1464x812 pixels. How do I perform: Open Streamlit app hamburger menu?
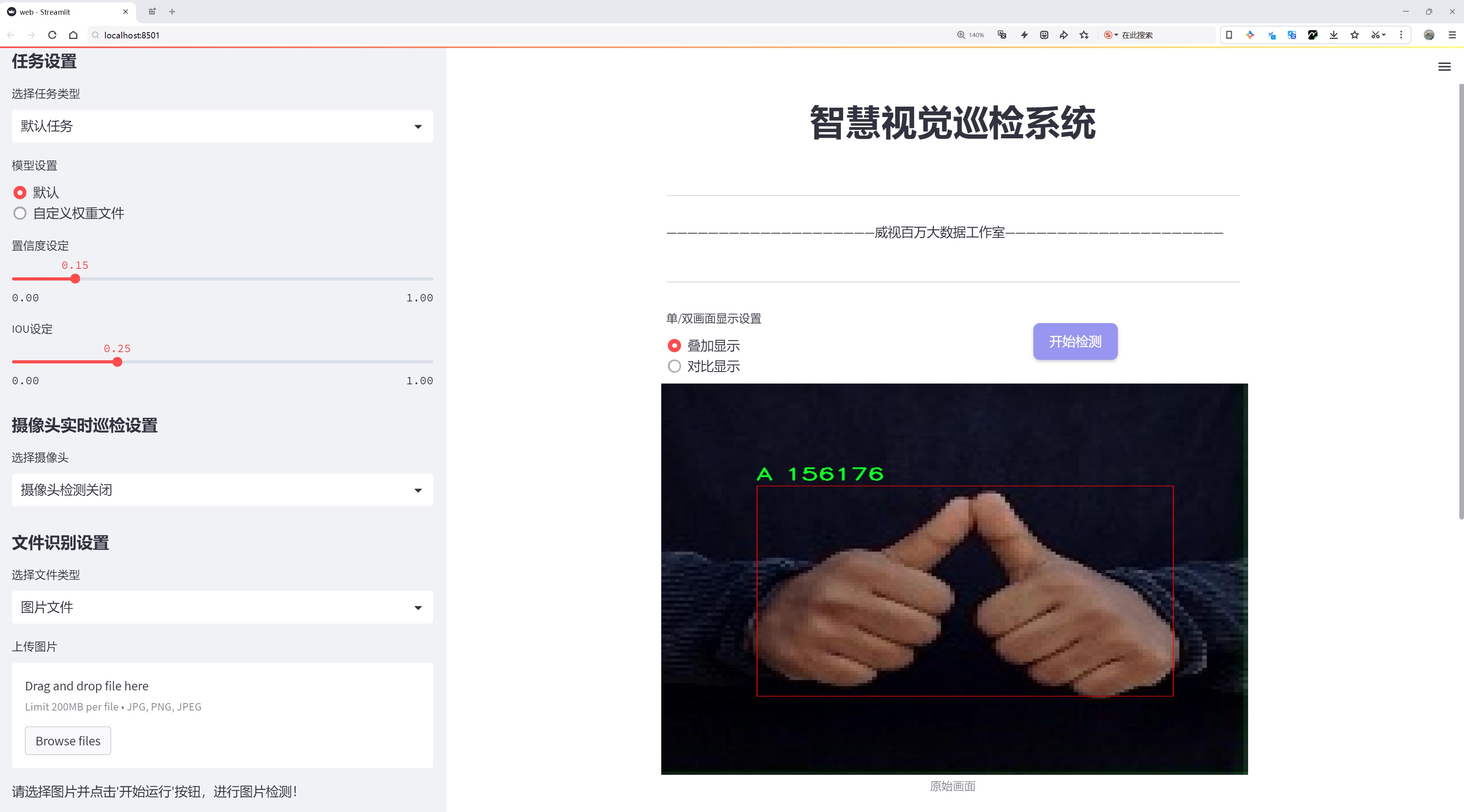[x=1444, y=67]
